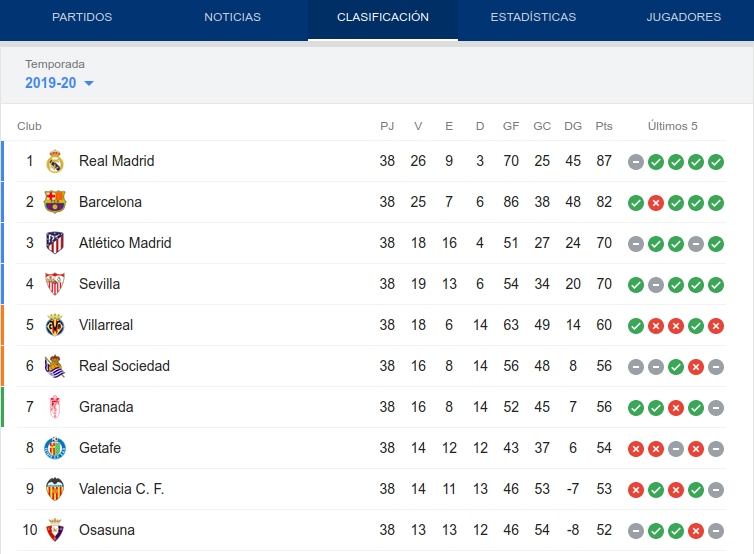
Task: Click the blue arrow beside 2019-20
Action: 89,83
